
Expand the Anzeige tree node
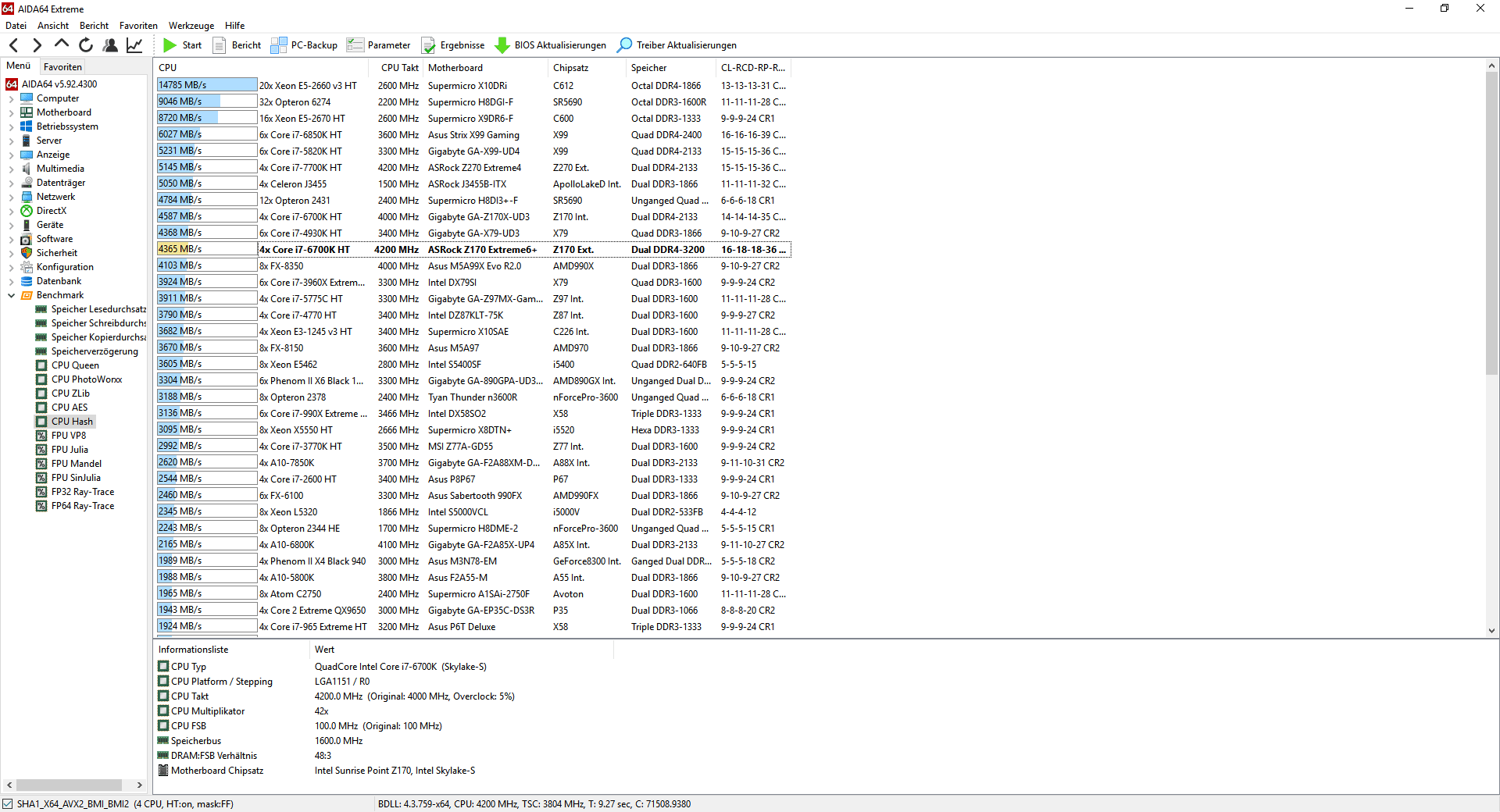coord(11,155)
